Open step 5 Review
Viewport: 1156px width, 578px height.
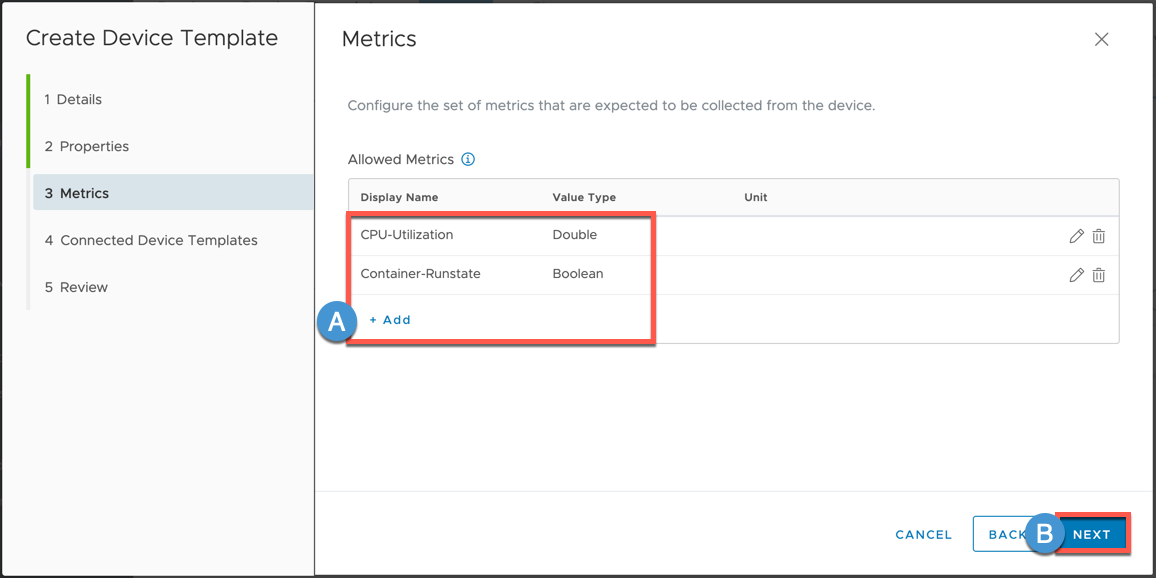tap(76, 287)
